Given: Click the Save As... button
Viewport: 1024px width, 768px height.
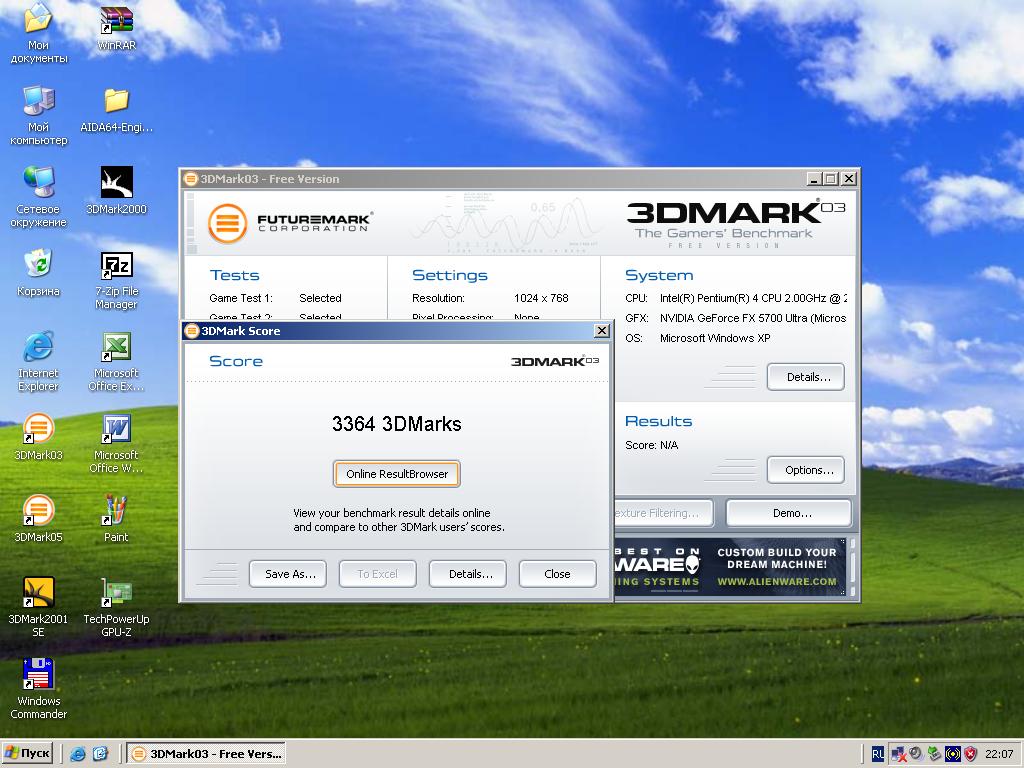Looking at the screenshot, I should [288, 574].
